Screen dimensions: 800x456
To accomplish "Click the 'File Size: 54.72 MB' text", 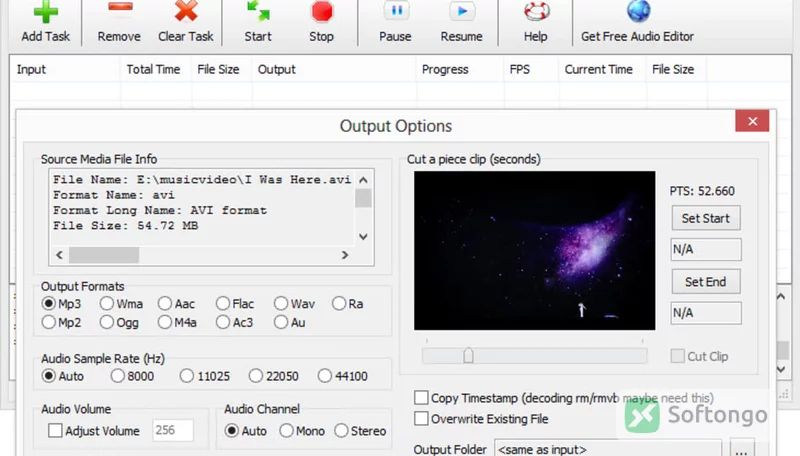I will point(126,225).
